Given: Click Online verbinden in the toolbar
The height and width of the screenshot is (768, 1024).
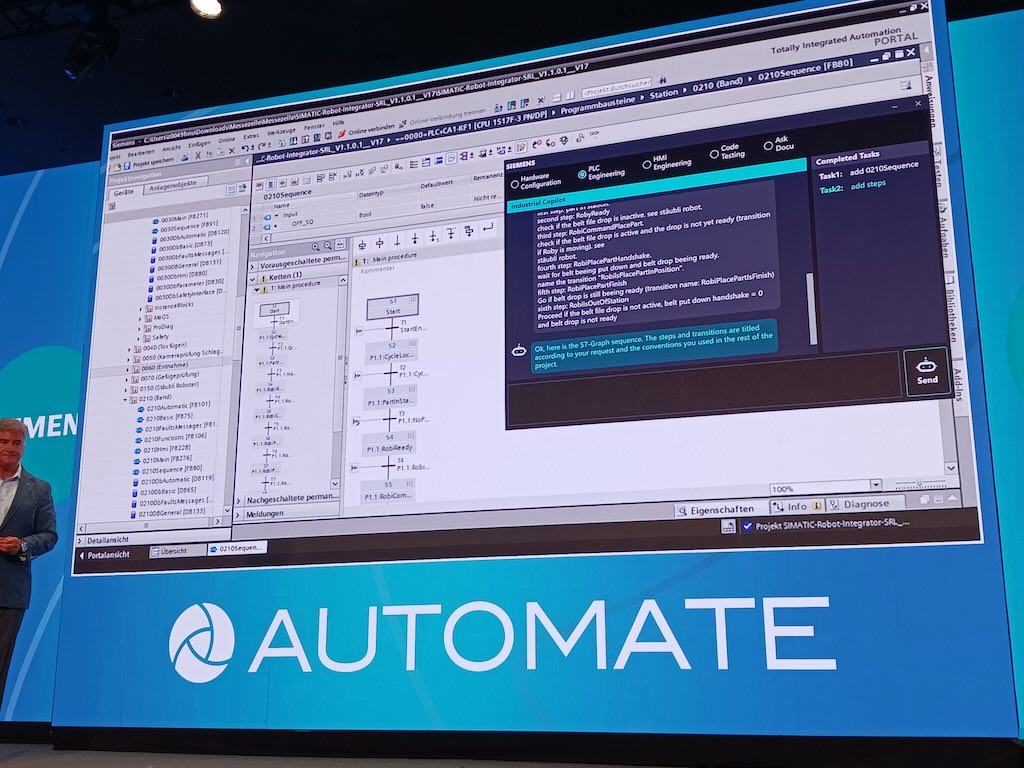Looking at the screenshot, I should point(366,130).
